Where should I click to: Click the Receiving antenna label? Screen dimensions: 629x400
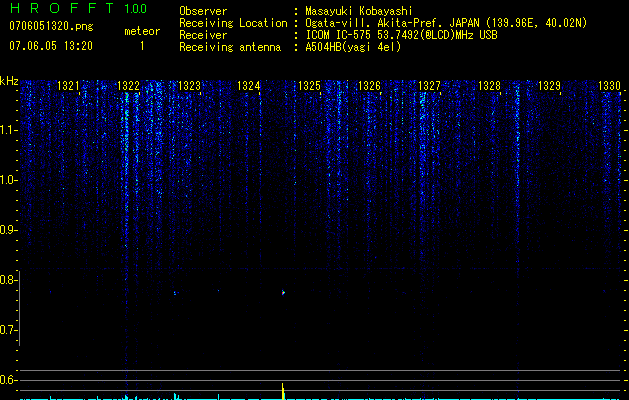[x=230, y=47]
